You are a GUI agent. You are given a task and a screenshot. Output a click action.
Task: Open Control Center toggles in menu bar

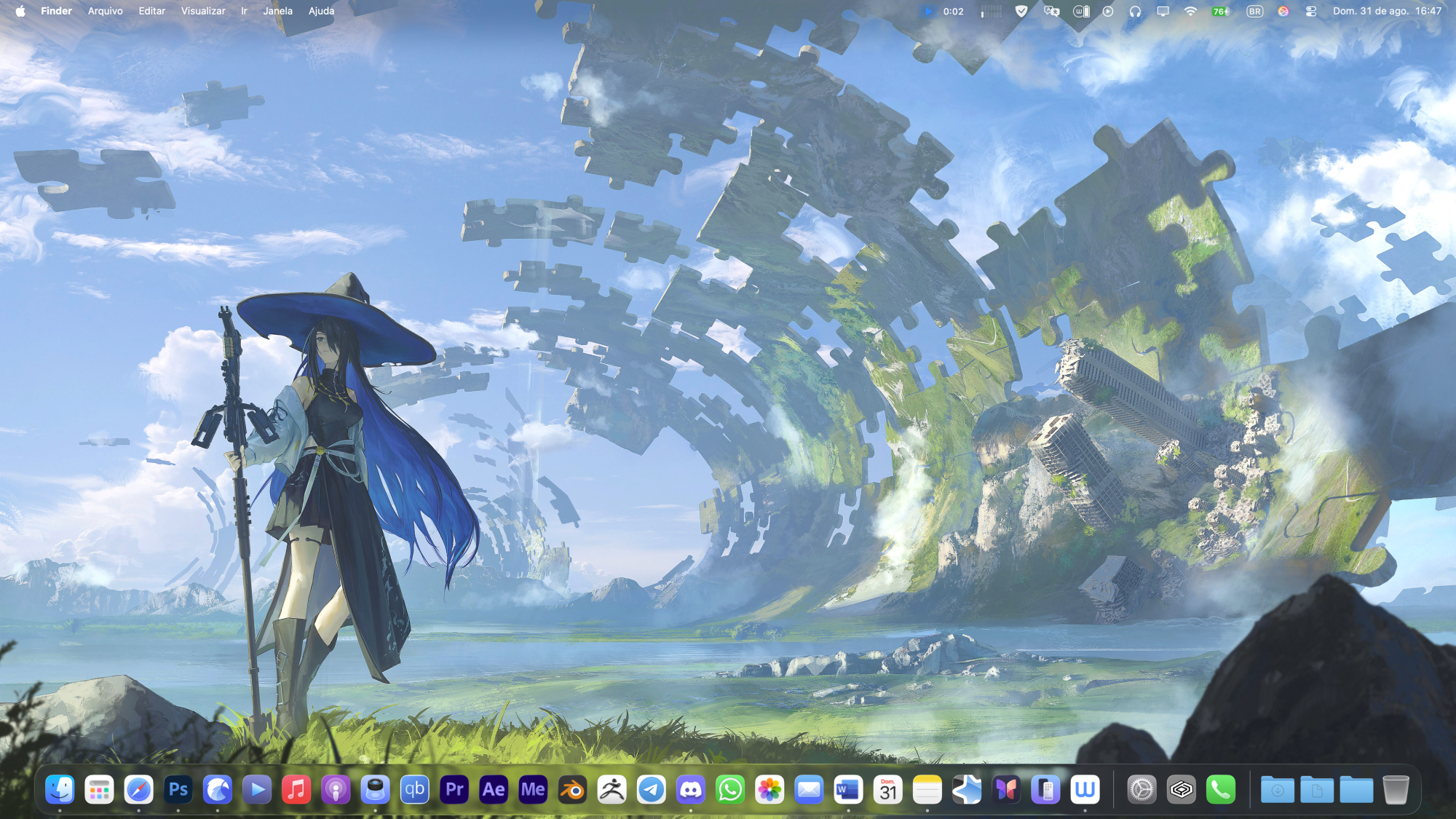(1311, 11)
